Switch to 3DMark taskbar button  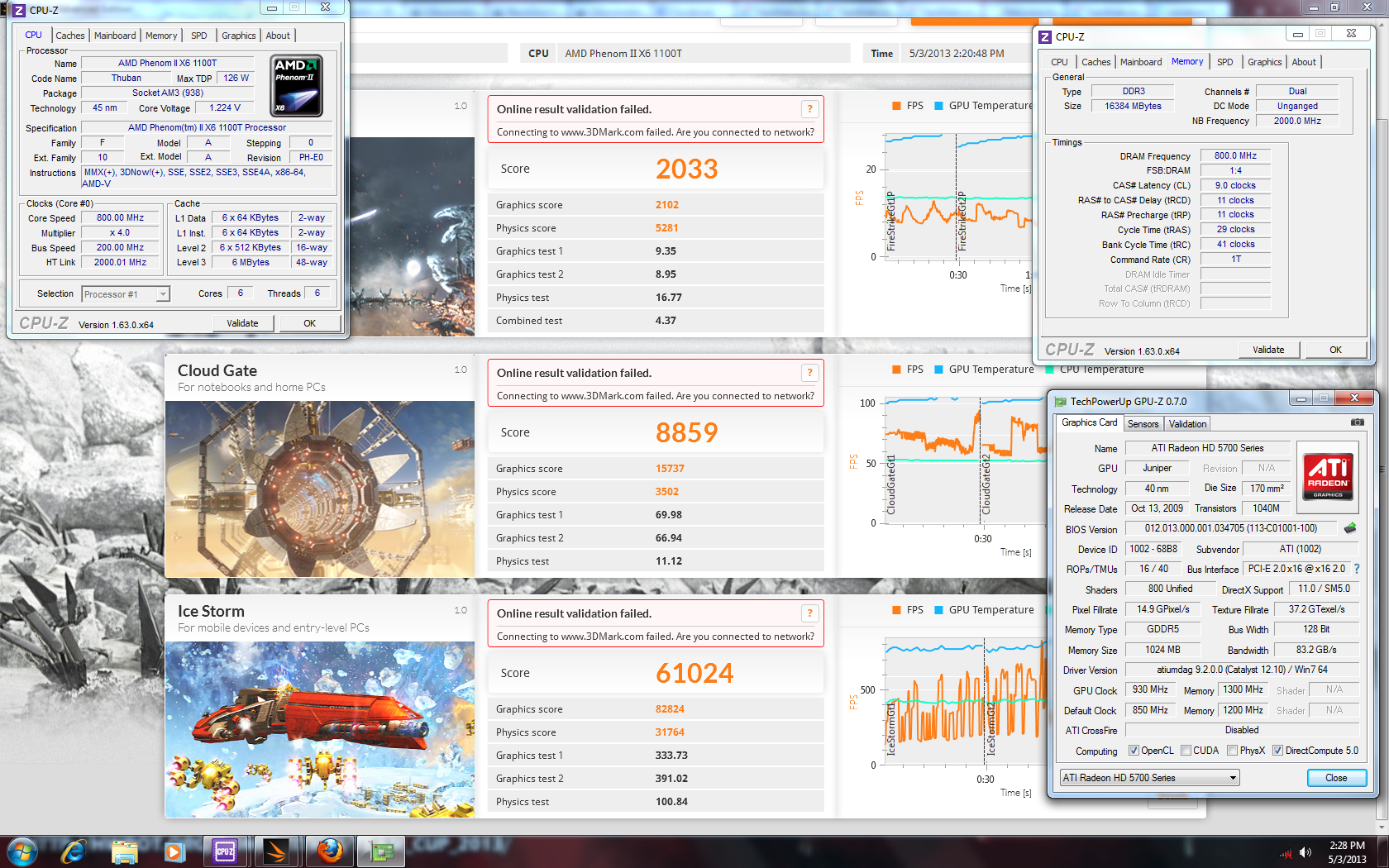277,851
